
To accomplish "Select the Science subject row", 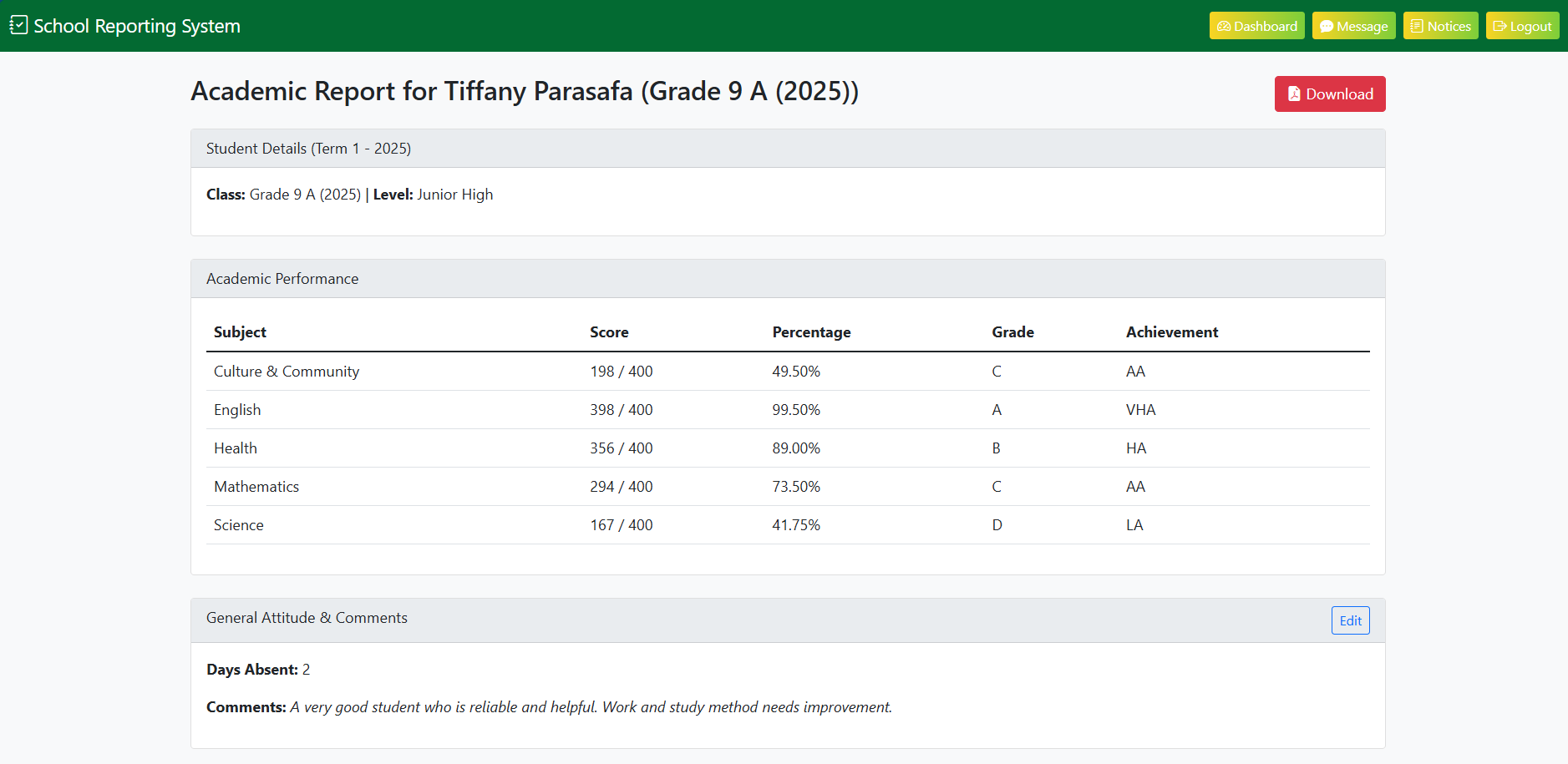I will pyautogui.click(x=239, y=525).
